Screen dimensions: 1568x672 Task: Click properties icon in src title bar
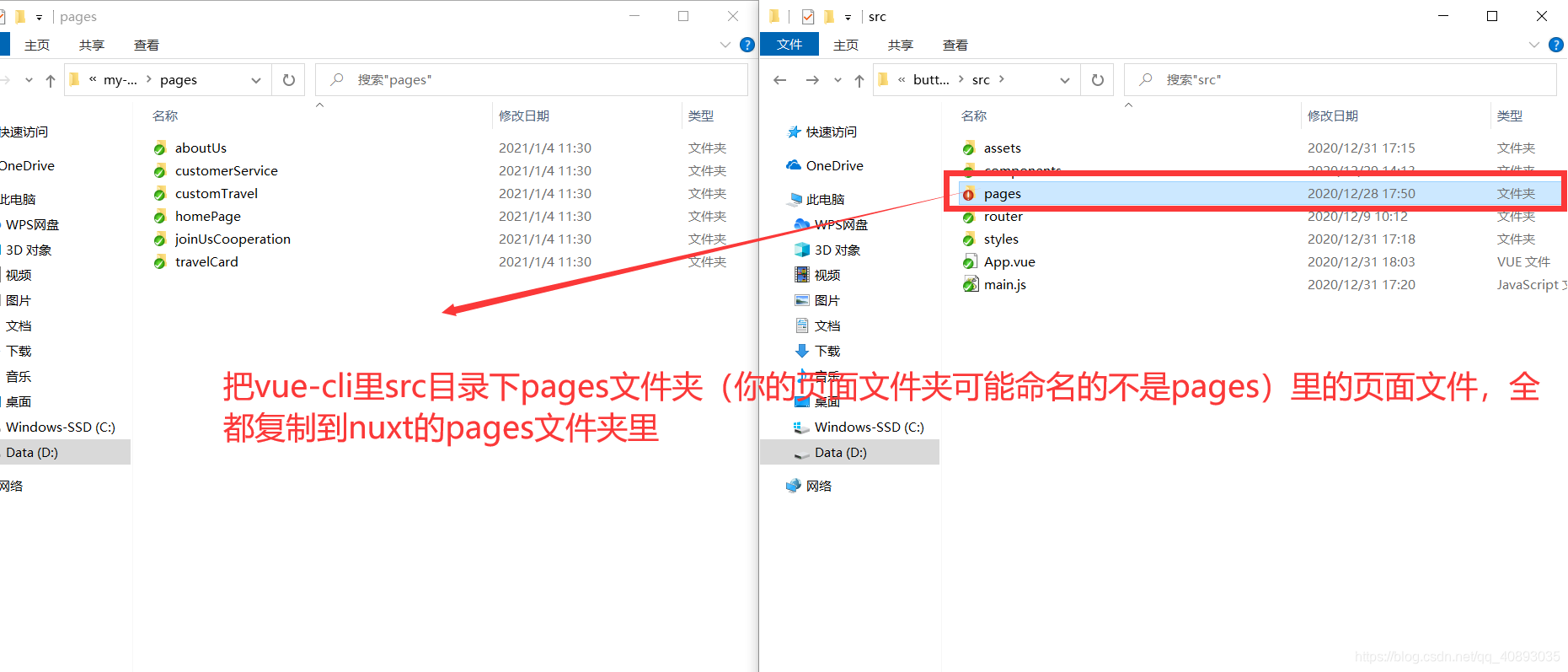click(x=808, y=17)
